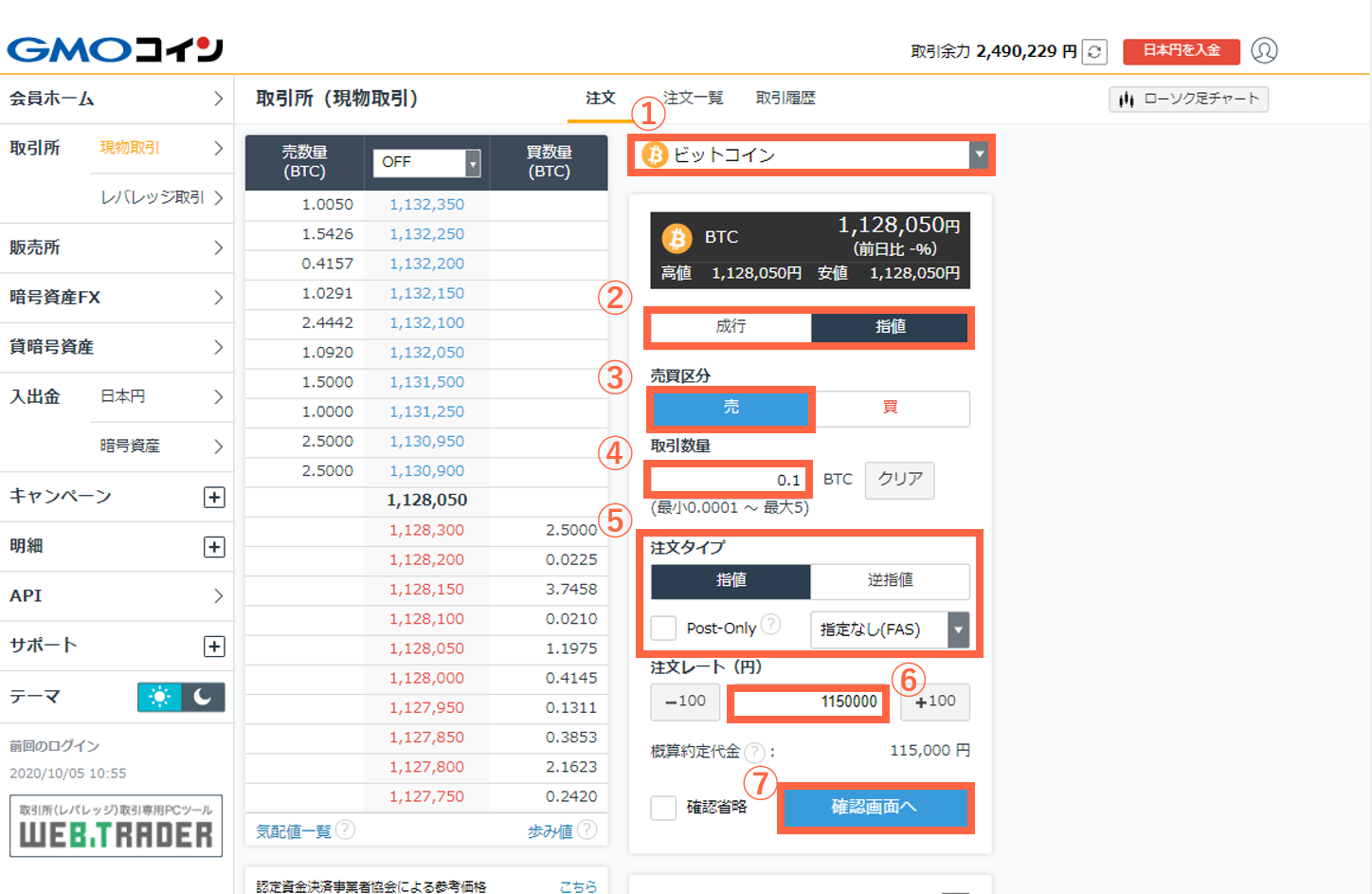Click ask price 1,132,350
Viewport: 1372px width, 894px height.
pos(426,205)
